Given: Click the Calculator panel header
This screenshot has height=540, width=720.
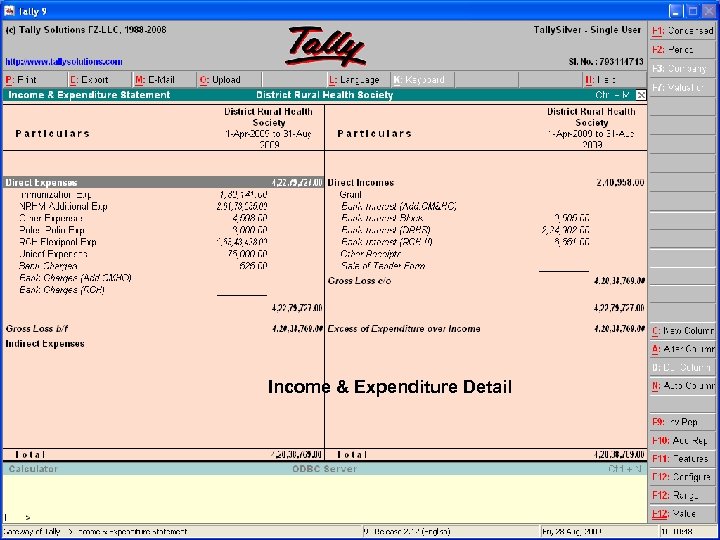Looking at the screenshot, I should [x=33, y=469].
